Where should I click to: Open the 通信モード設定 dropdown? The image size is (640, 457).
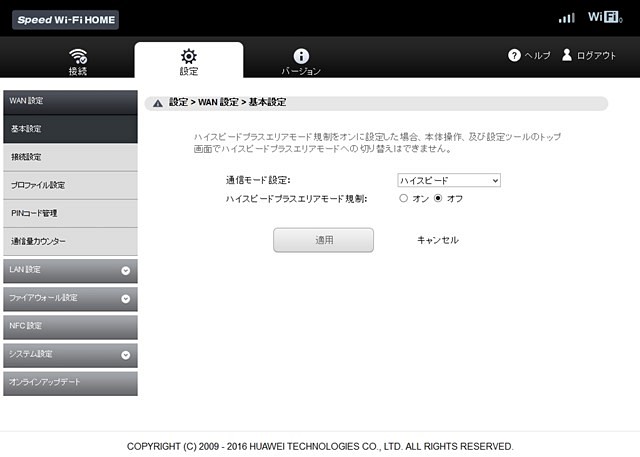[449, 180]
